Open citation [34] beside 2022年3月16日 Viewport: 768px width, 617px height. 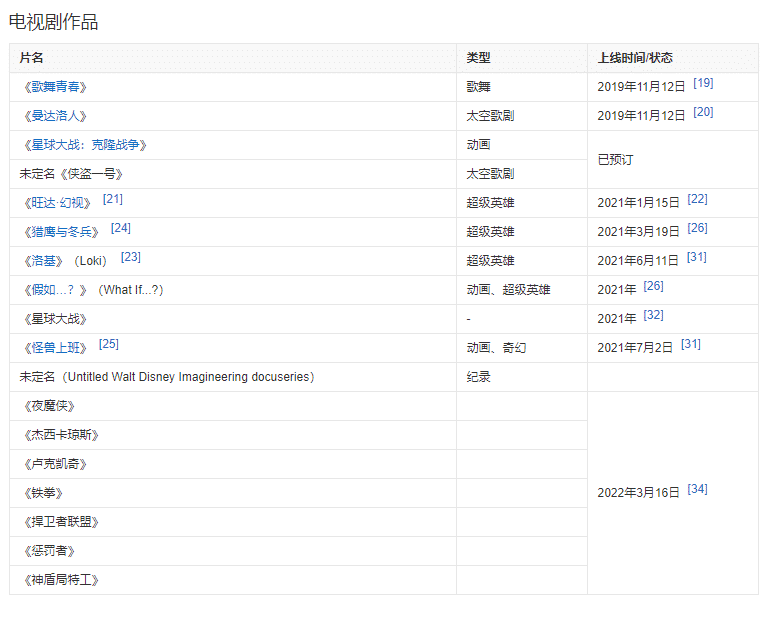pos(697,489)
